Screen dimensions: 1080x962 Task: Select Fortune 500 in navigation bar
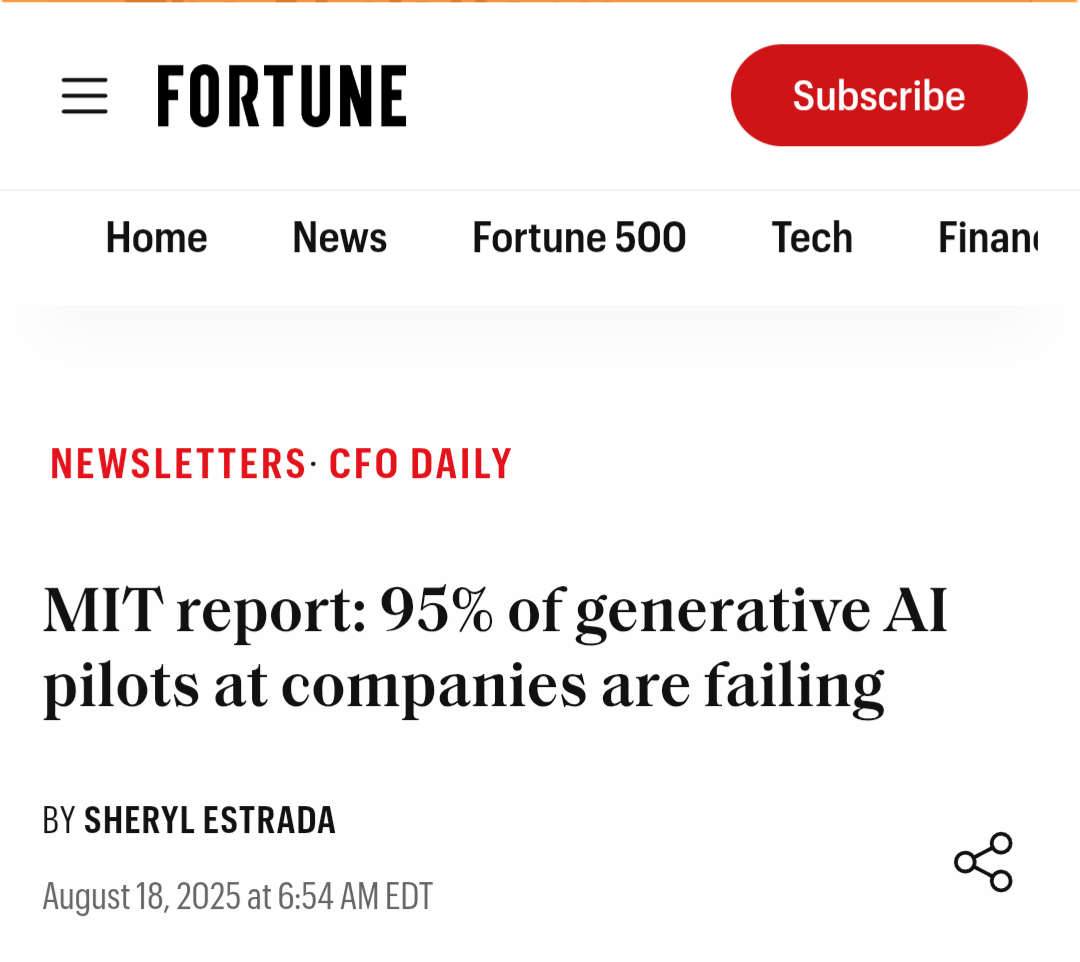pos(579,238)
